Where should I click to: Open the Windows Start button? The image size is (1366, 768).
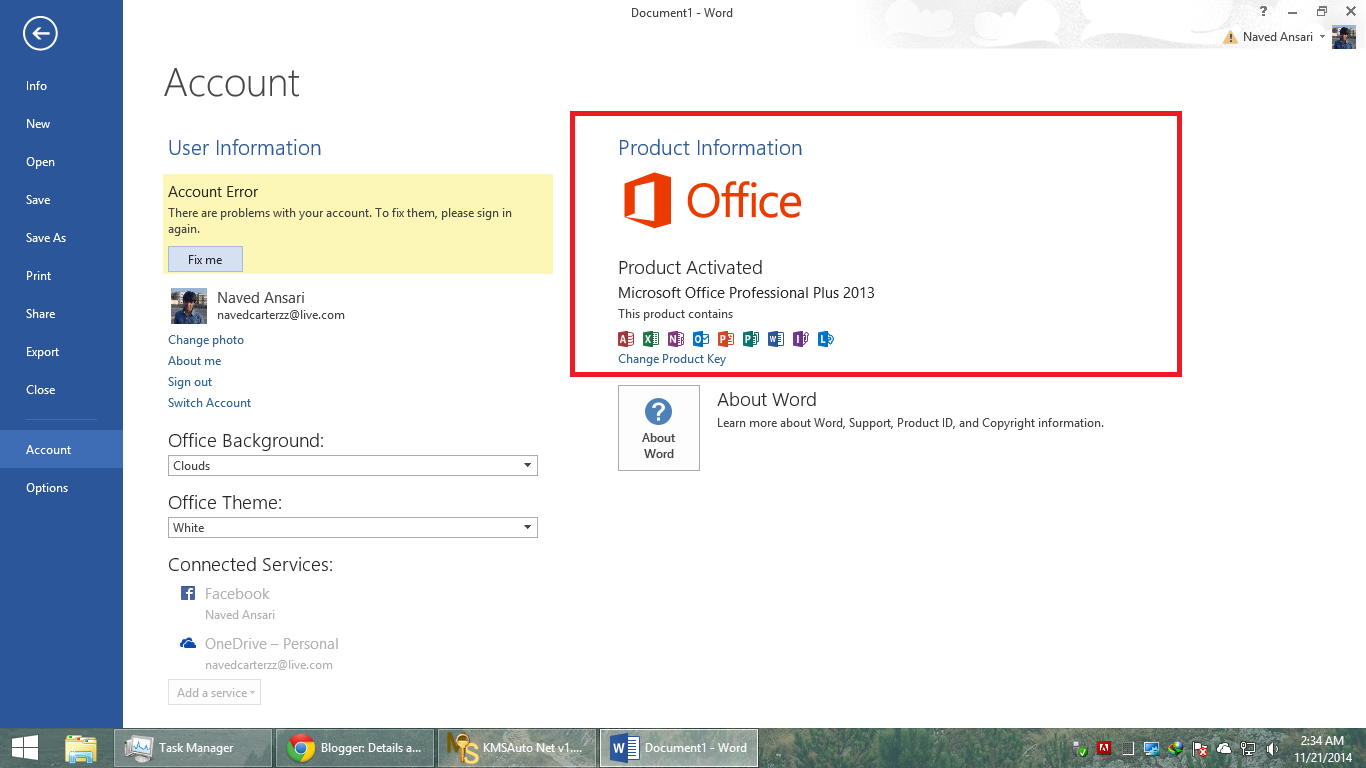coord(25,748)
